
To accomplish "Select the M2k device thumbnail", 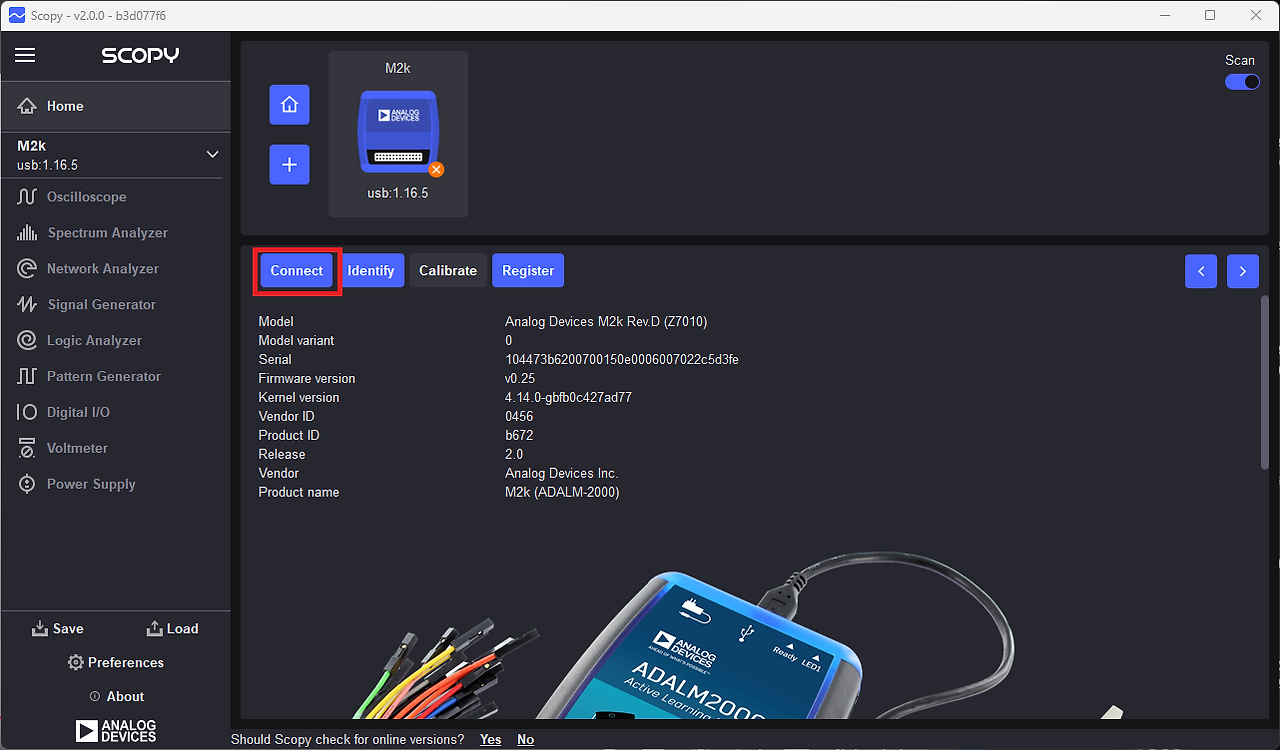I will pyautogui.click(x=398, y=134).
